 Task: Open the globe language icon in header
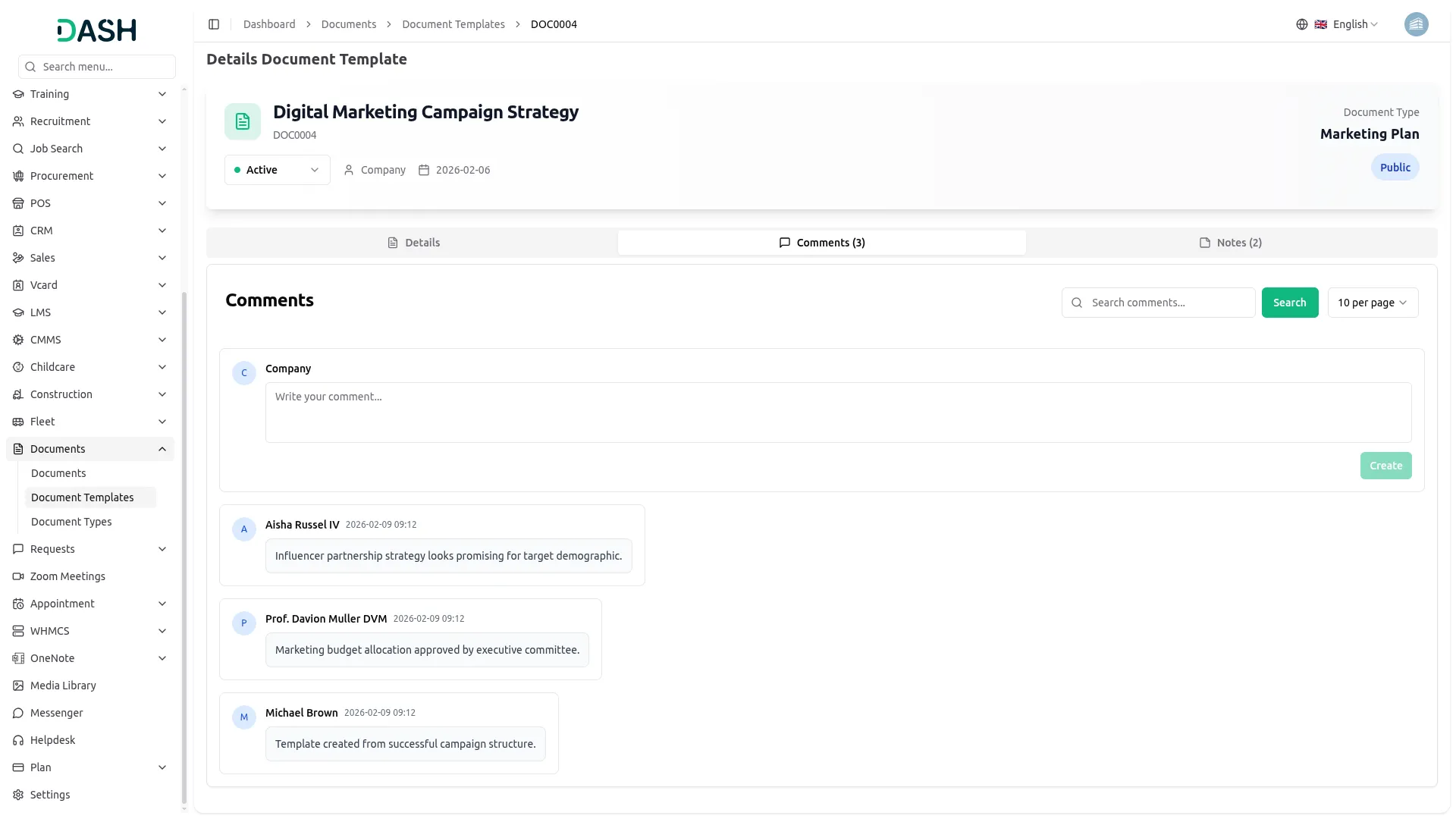[x=1302, y=24]
